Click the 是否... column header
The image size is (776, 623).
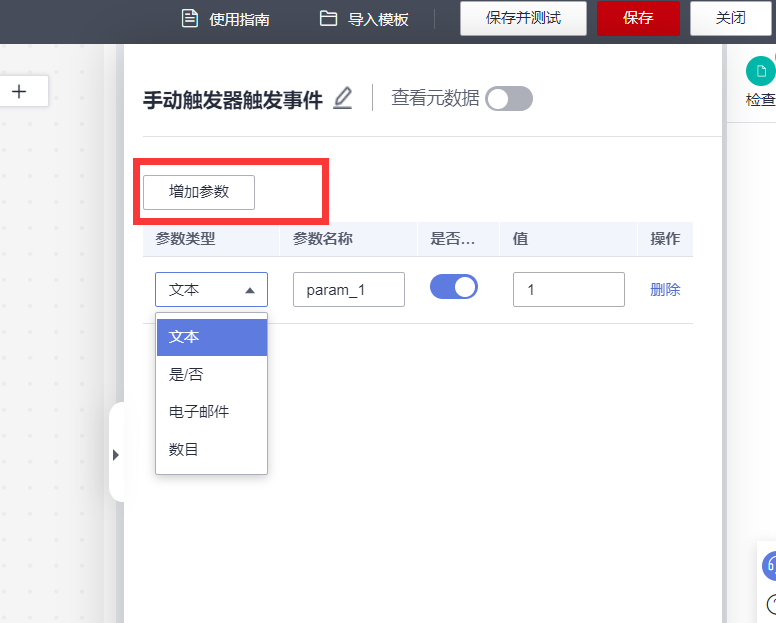[x=459, y=239]
